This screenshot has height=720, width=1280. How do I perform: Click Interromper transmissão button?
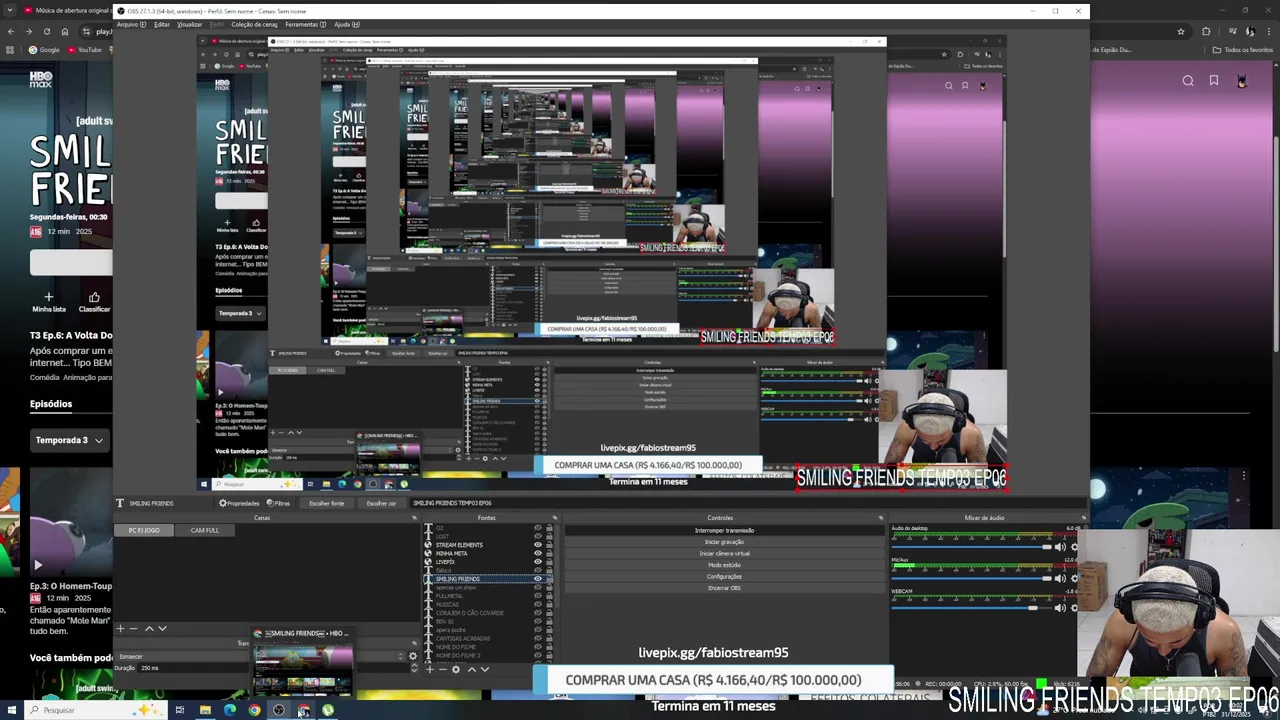(x=724, y=530)
